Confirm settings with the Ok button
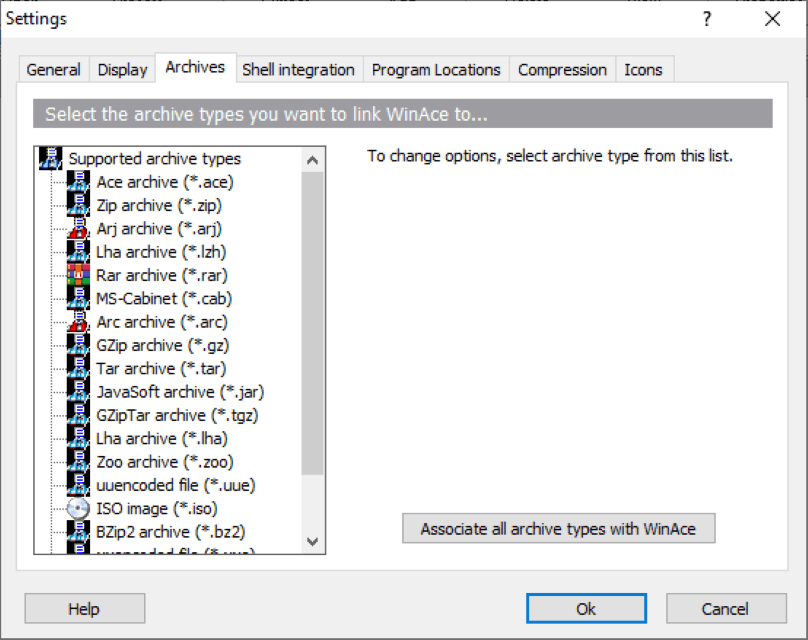 coord(586,609)
